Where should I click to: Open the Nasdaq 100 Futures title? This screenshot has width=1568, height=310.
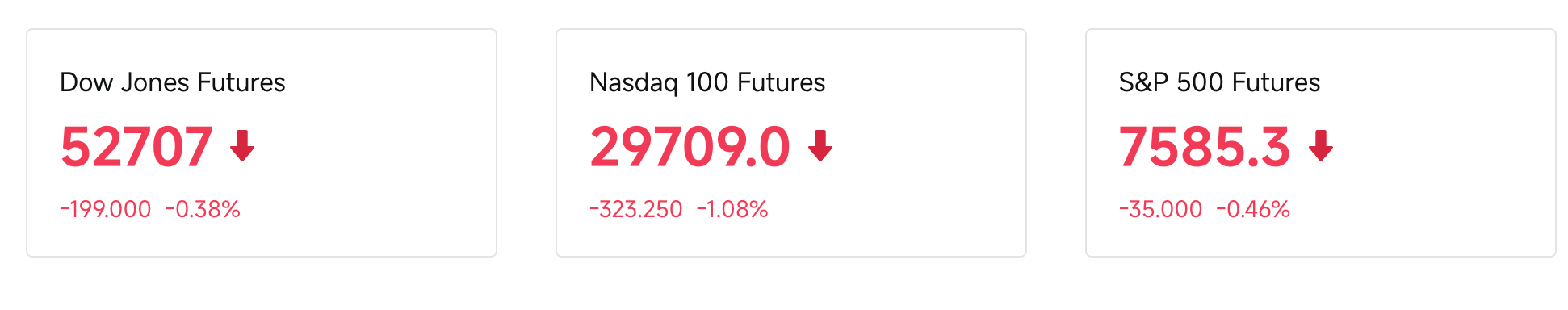707,82
